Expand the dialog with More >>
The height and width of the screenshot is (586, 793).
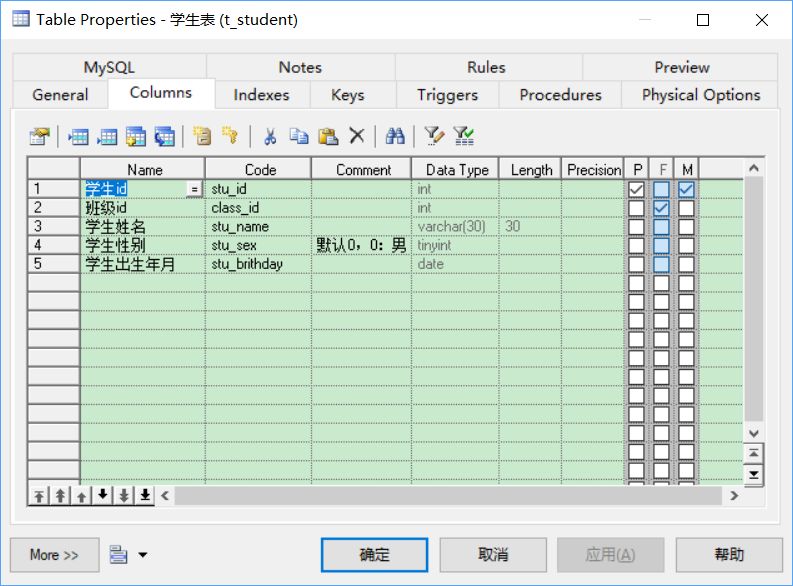click(55, 555)
